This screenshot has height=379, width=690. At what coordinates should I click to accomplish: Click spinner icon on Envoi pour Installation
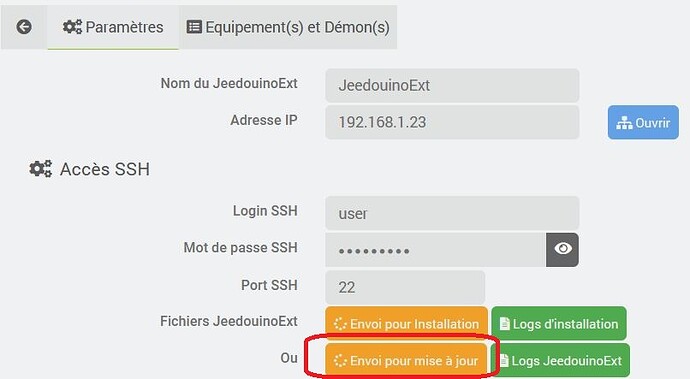tap(340, 324)
